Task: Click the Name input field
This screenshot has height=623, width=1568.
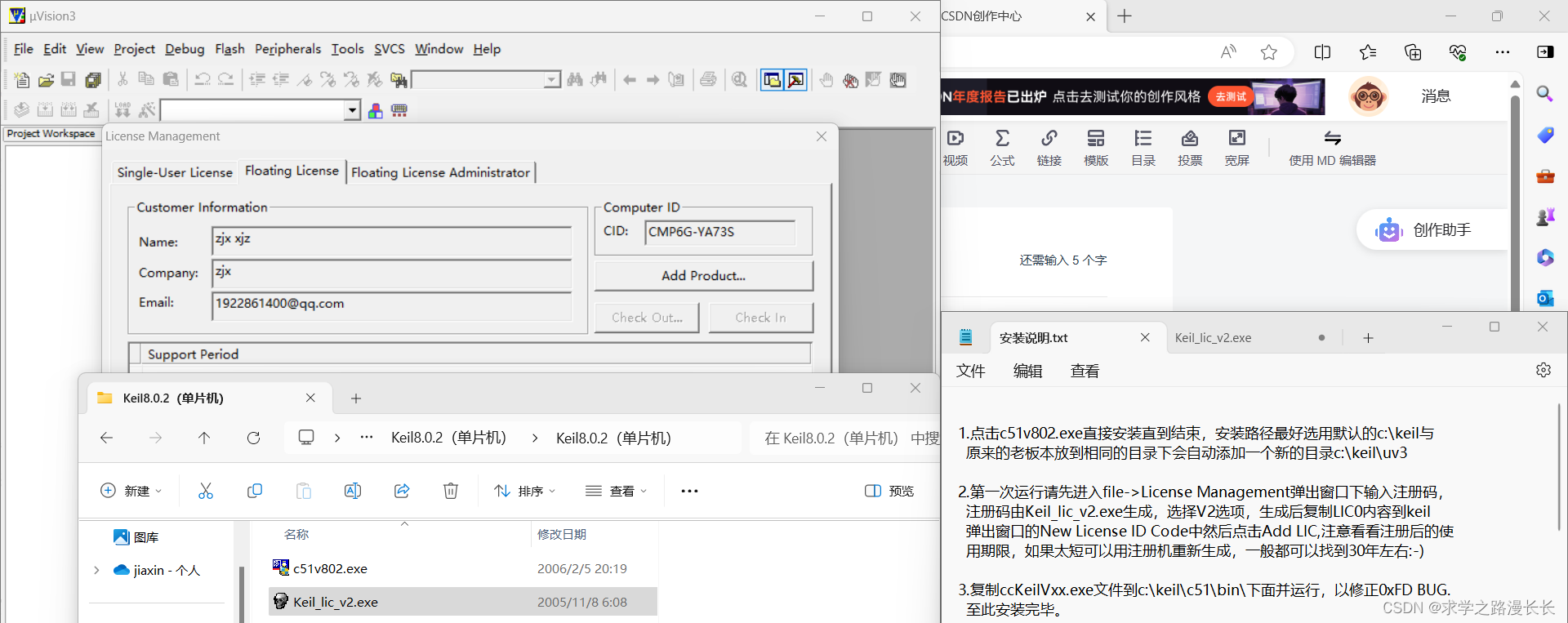Action: point(392,242)
